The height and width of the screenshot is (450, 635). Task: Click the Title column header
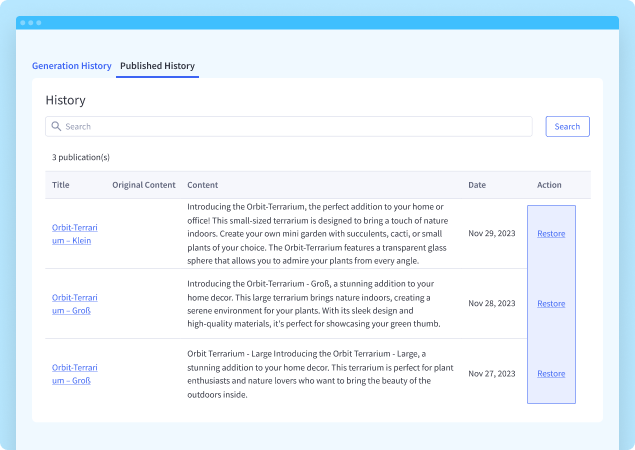(x=61, y=185)
